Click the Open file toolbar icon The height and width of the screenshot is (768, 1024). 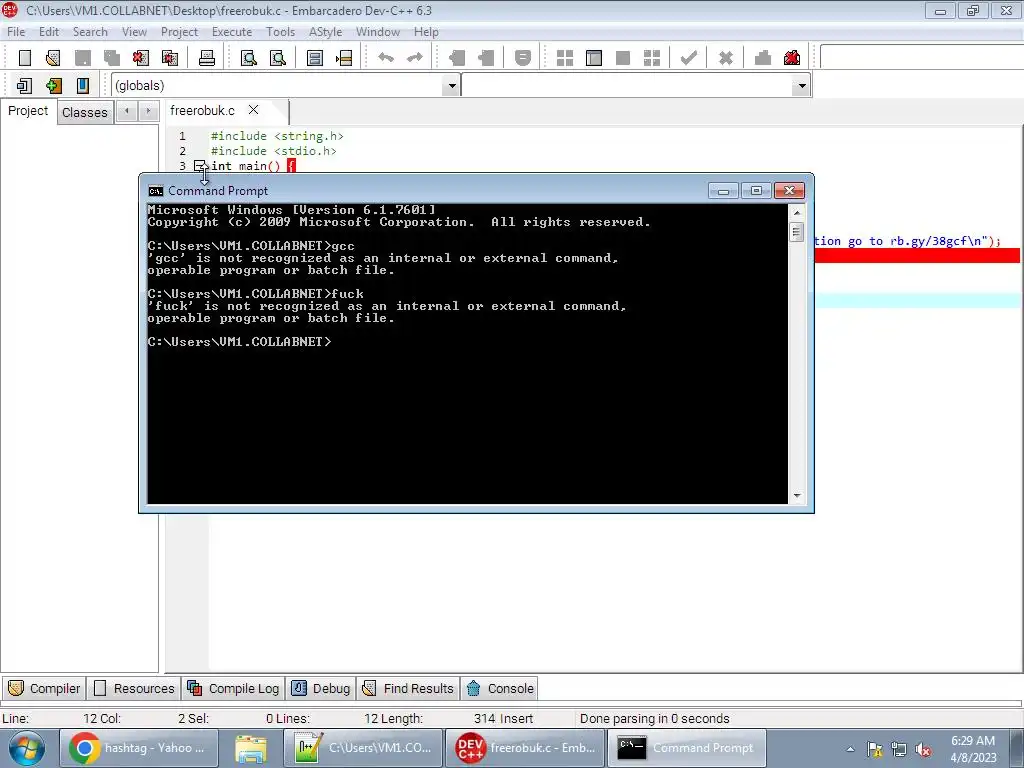click(x=53, y=58)
